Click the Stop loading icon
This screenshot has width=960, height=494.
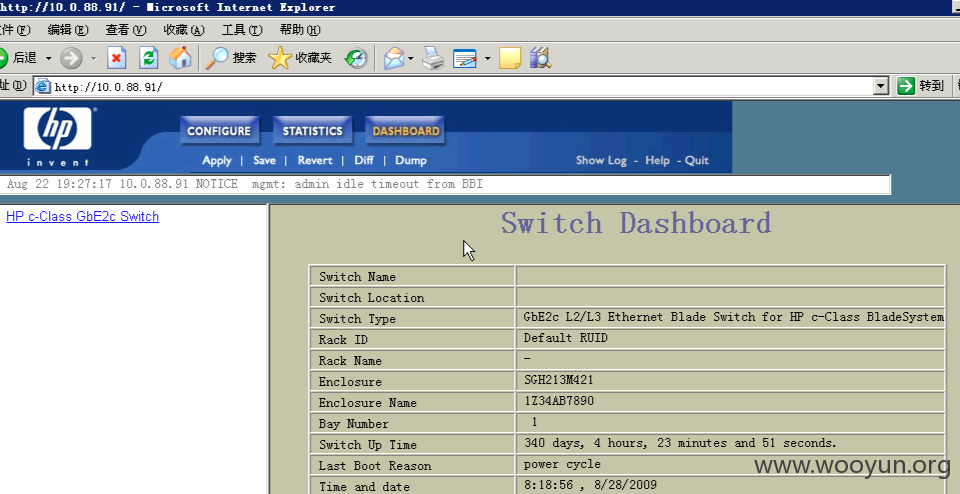(116, 58)
